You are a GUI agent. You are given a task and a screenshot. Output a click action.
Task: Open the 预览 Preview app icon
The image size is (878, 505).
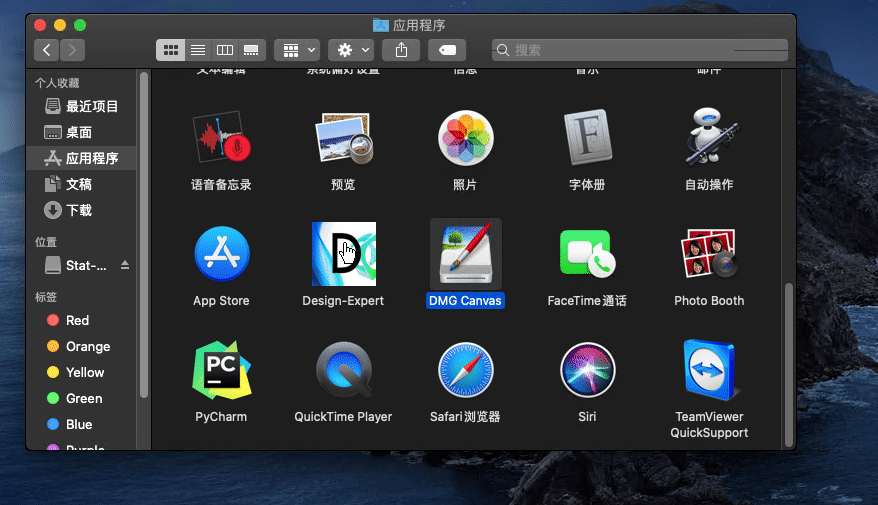tap(343, 138)
